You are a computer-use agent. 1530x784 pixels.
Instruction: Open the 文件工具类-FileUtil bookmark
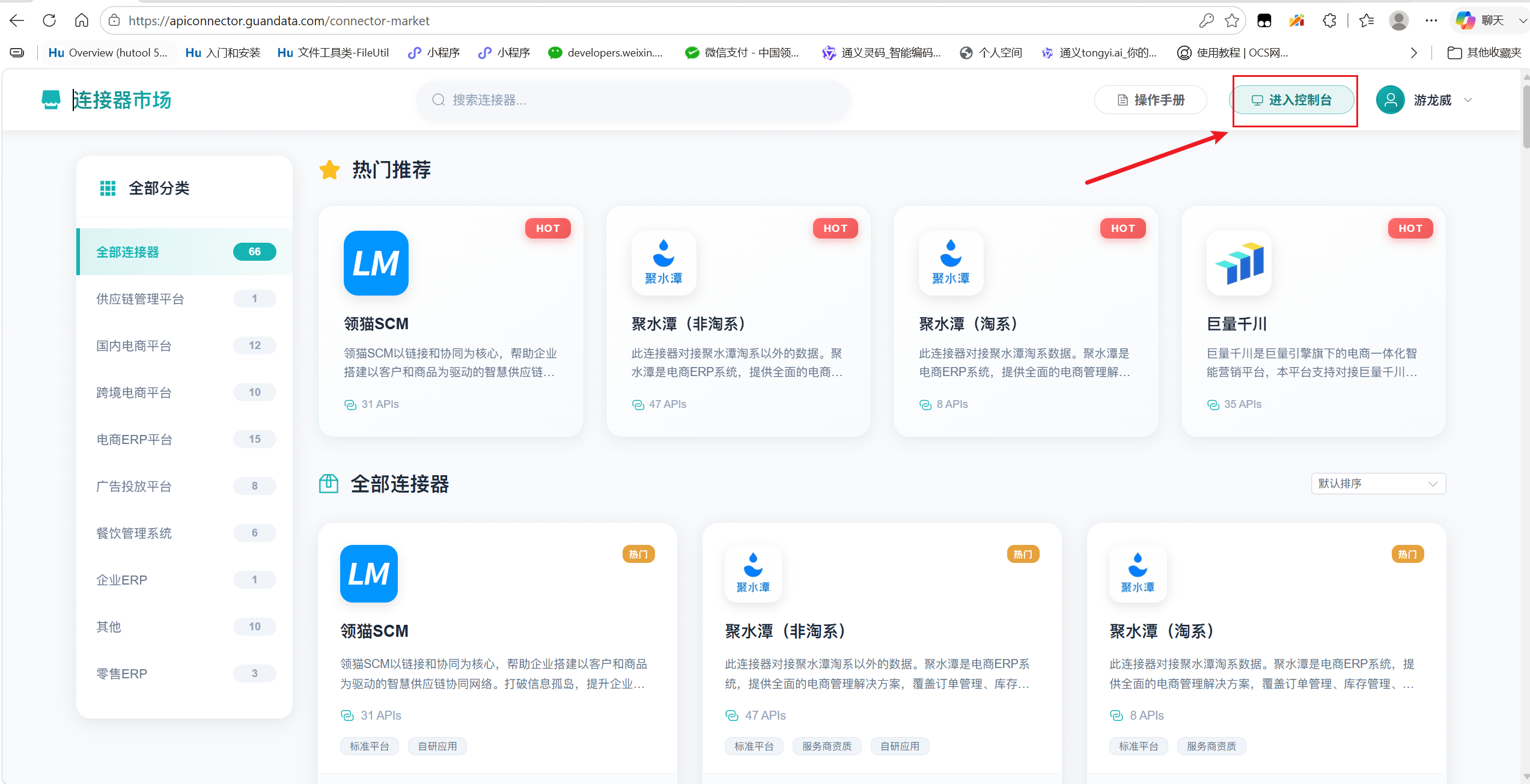point(334,53)
